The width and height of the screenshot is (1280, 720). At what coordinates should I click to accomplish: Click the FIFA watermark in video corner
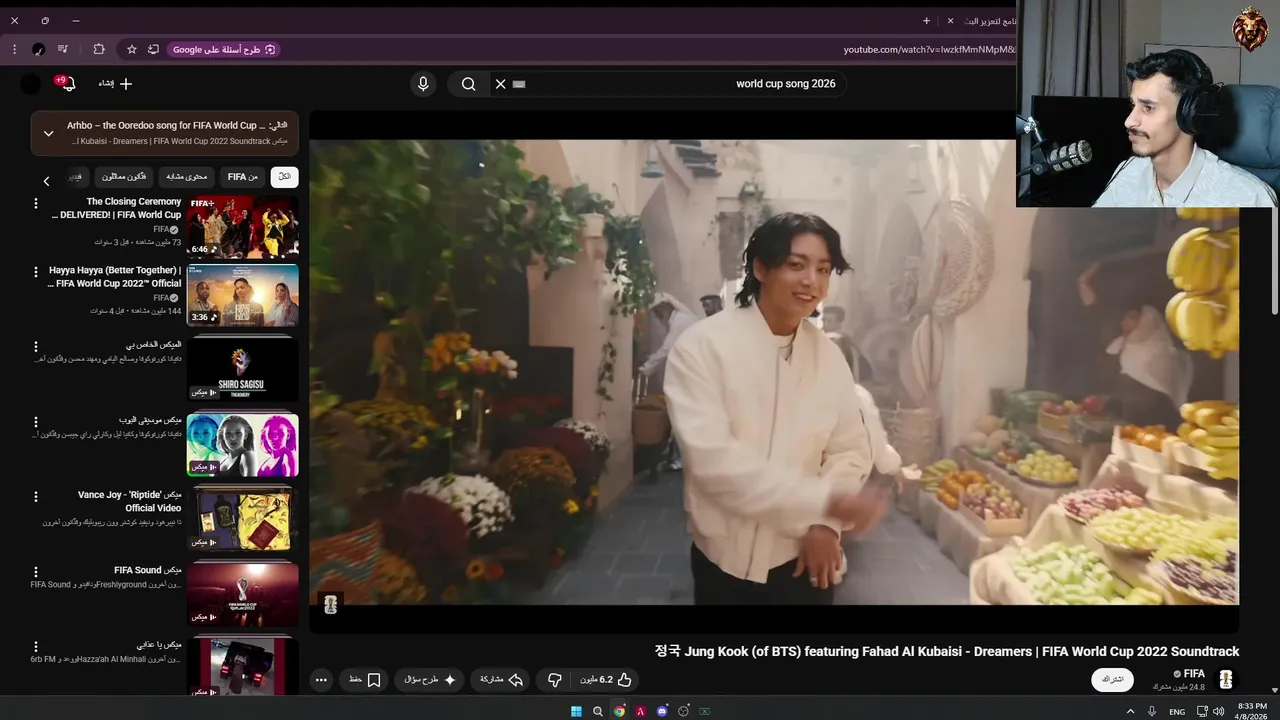(331, 603)
